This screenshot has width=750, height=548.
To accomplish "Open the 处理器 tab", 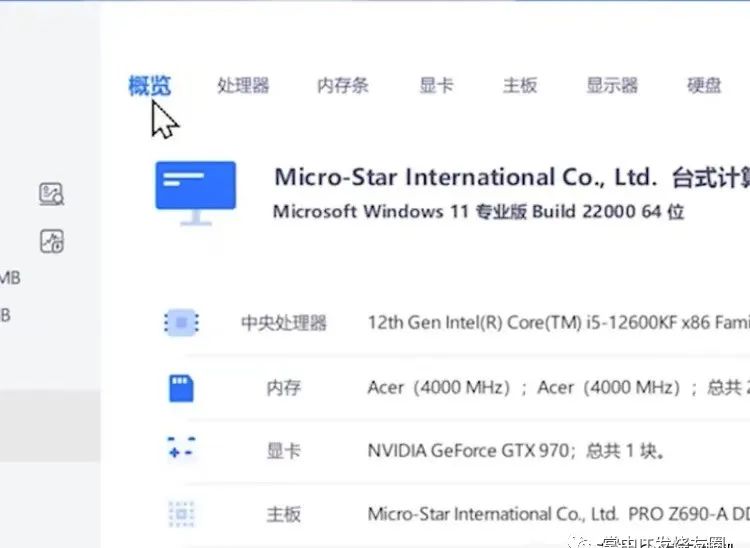I will pyautogui.click(x=243, y=86).
